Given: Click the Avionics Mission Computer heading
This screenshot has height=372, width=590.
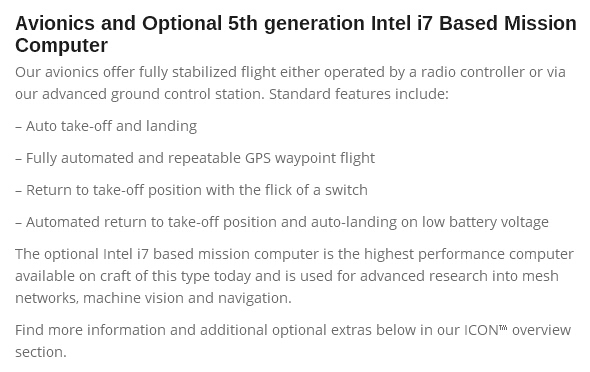Looking at the screenshot, I should 296,34.
